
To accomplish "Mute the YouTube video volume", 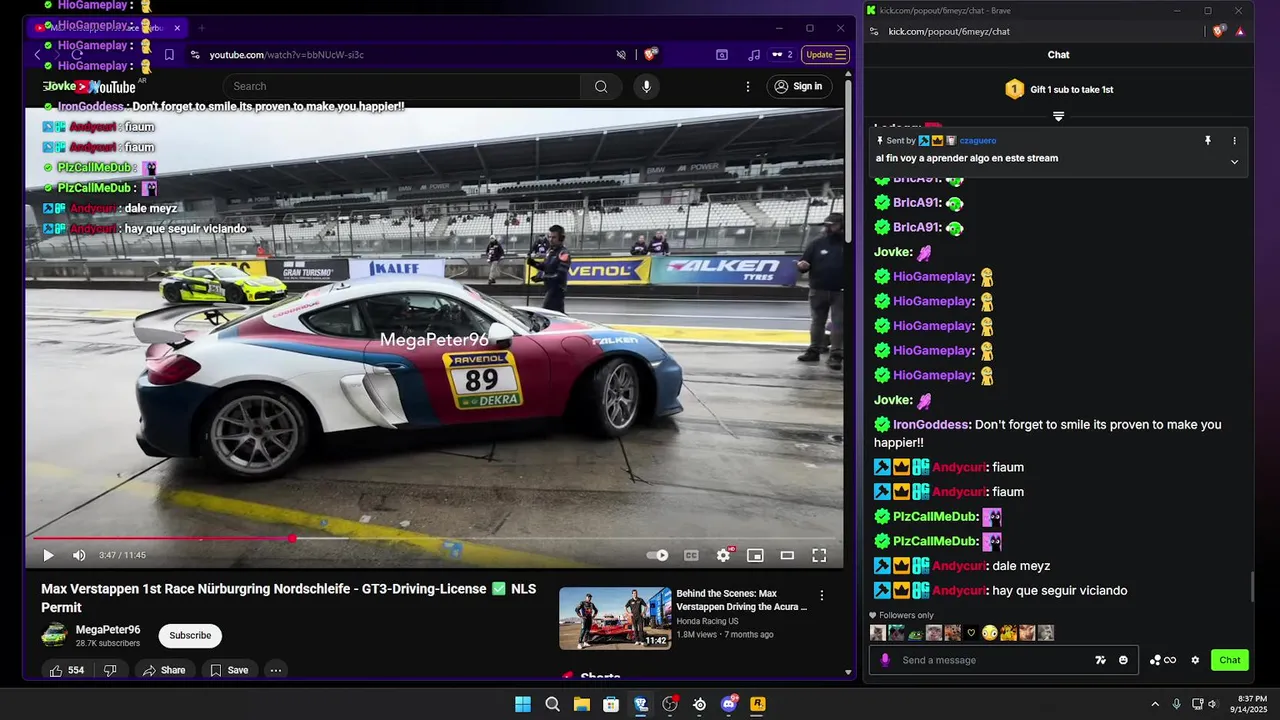I will (79, 555).
